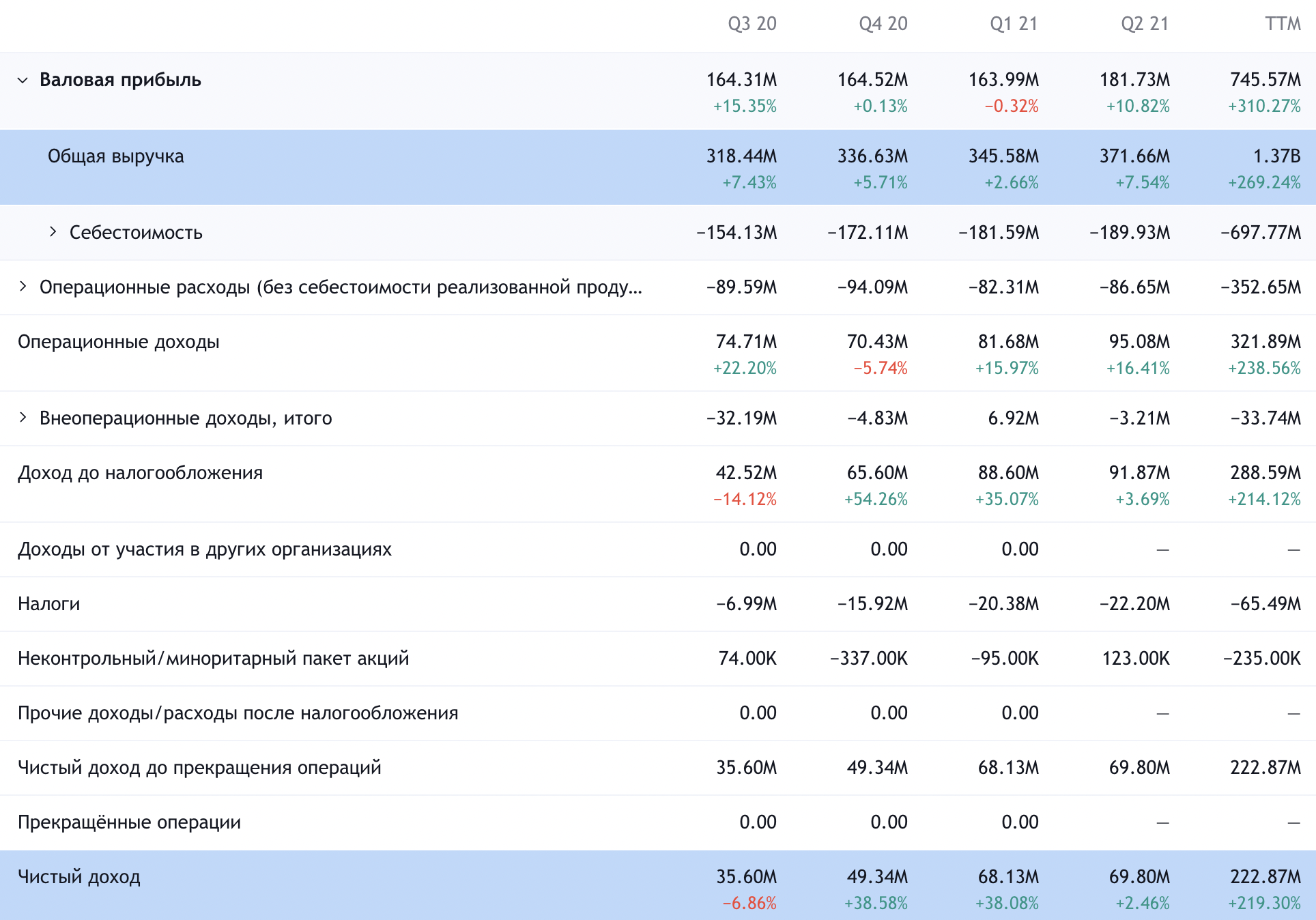The width and height of the screenshot is (1316, 920).
Task: Click the +219.30% net income TTM change
Action: 1264,904
